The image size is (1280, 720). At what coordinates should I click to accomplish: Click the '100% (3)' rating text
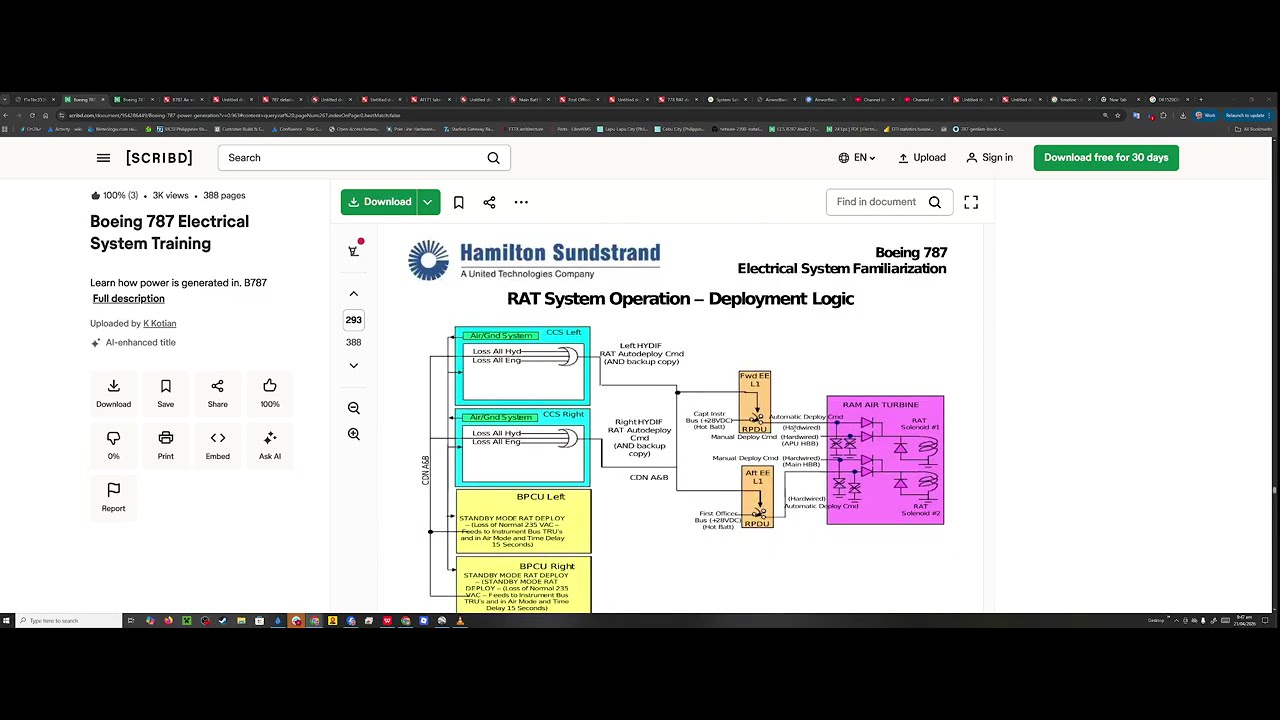tap(120, 196)
